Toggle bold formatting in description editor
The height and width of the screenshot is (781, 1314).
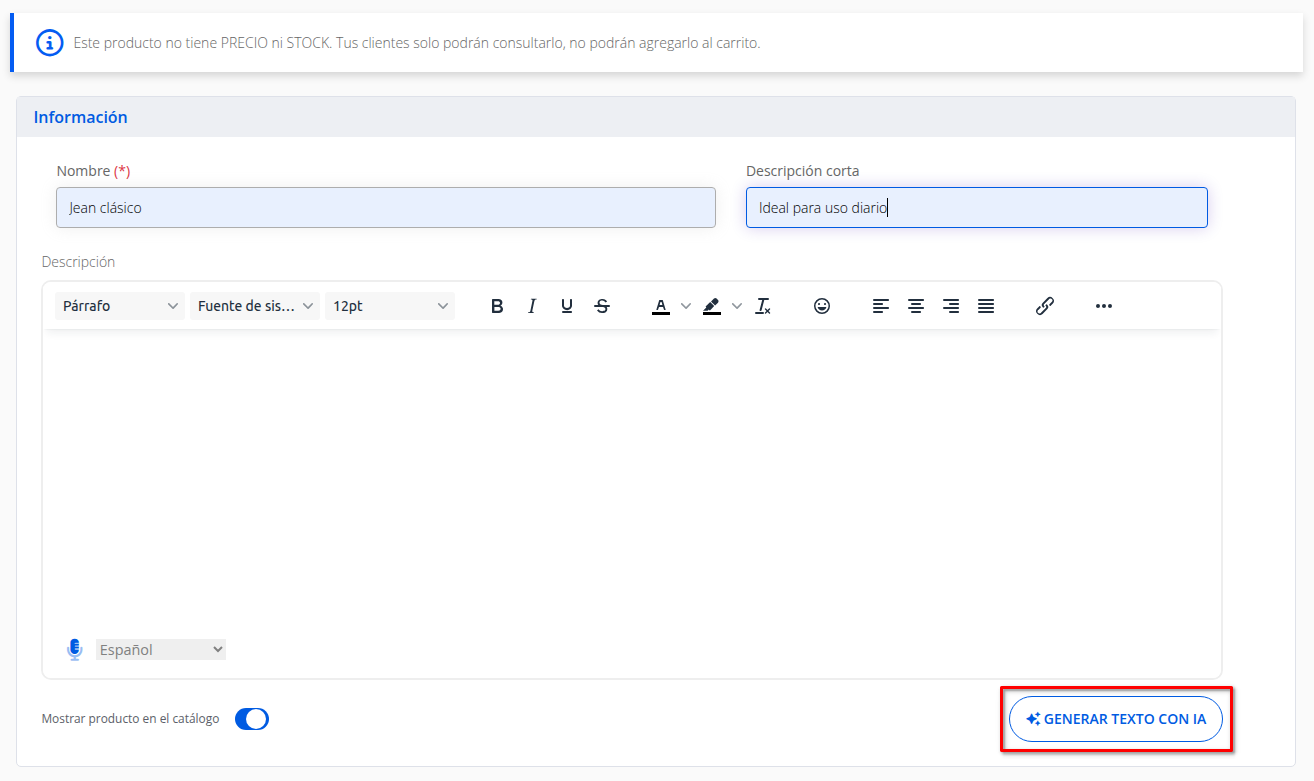pos(497,306)
